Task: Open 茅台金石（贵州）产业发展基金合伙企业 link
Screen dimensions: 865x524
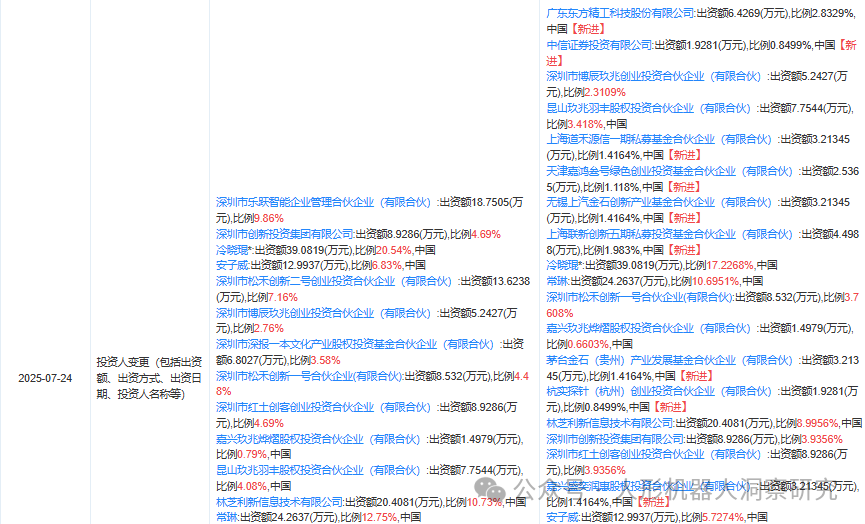Action: 669,360
